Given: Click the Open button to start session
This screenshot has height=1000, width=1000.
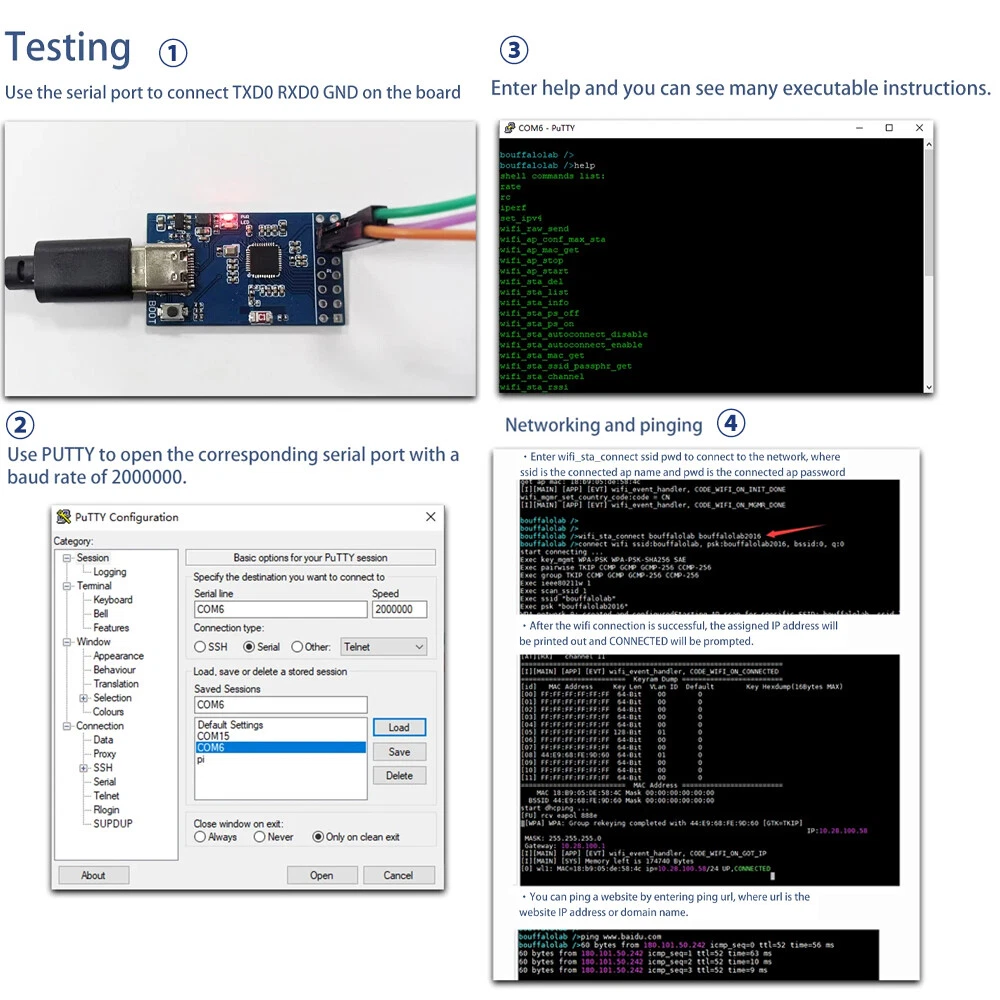Looking at the screenshot, I should 321,875.
